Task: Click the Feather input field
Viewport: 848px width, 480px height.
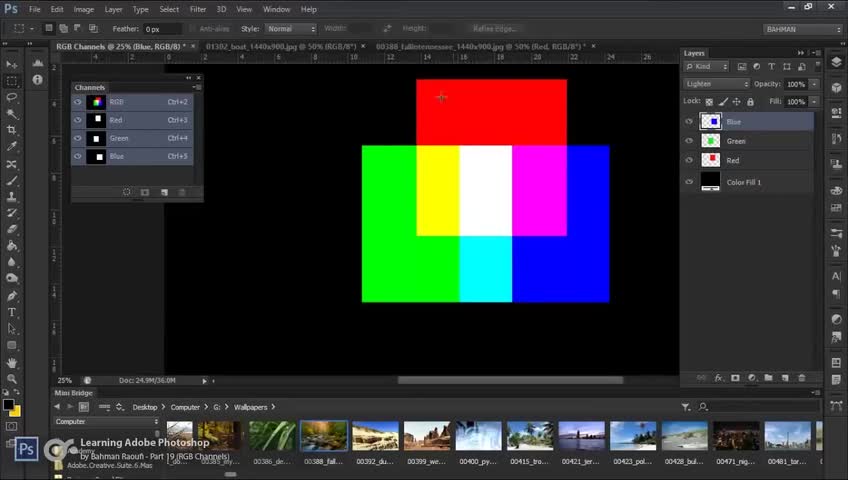Action: [x=162, y=29]
